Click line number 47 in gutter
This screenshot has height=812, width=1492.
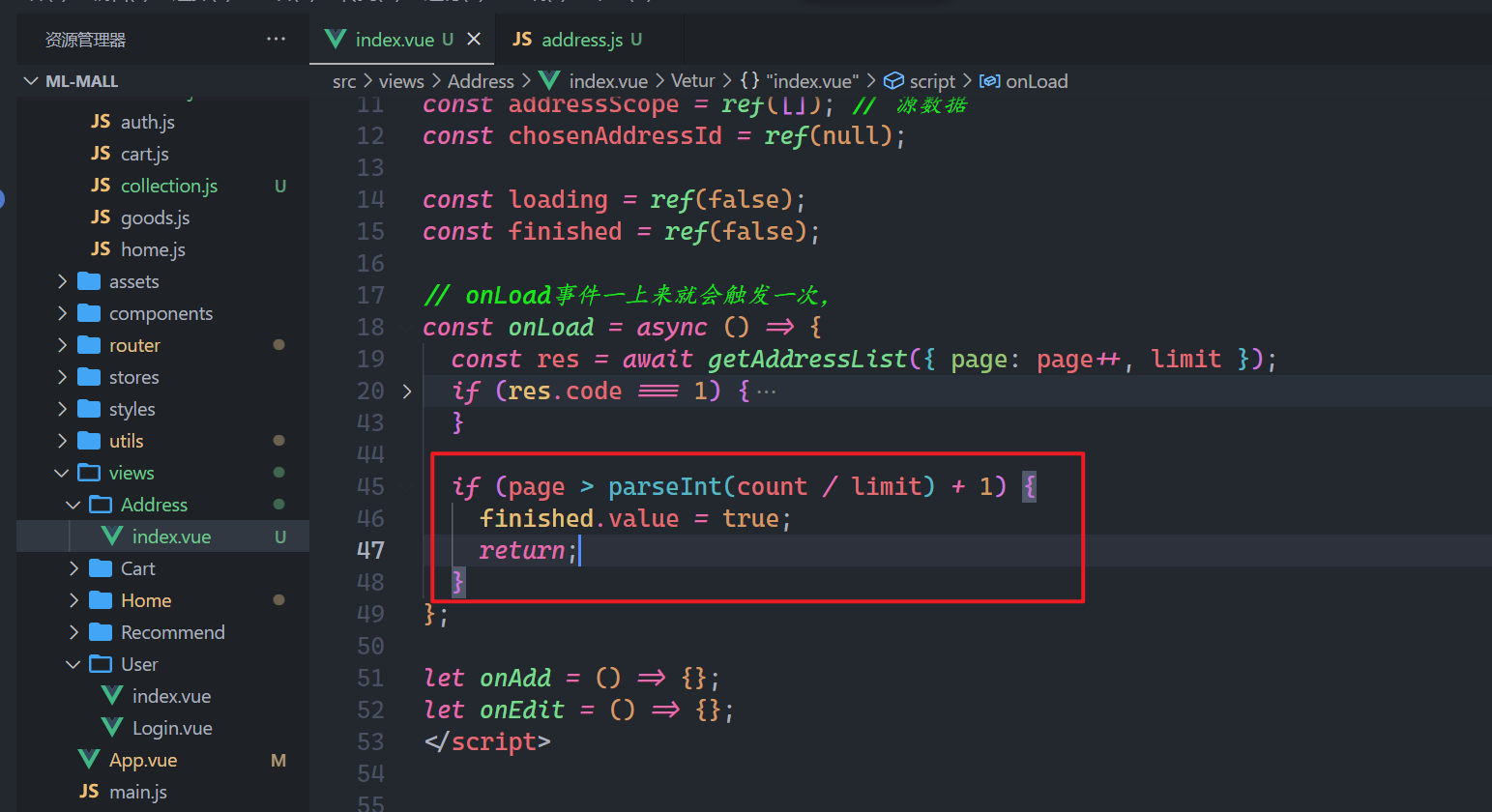[370, 550]
